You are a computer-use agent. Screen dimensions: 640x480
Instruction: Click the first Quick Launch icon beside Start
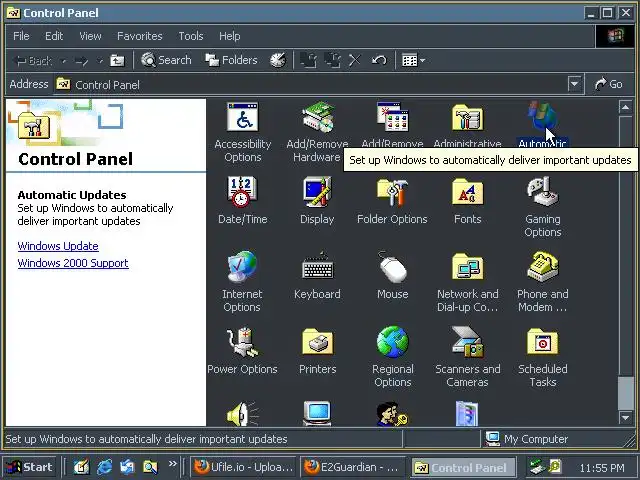pos(81,467)
